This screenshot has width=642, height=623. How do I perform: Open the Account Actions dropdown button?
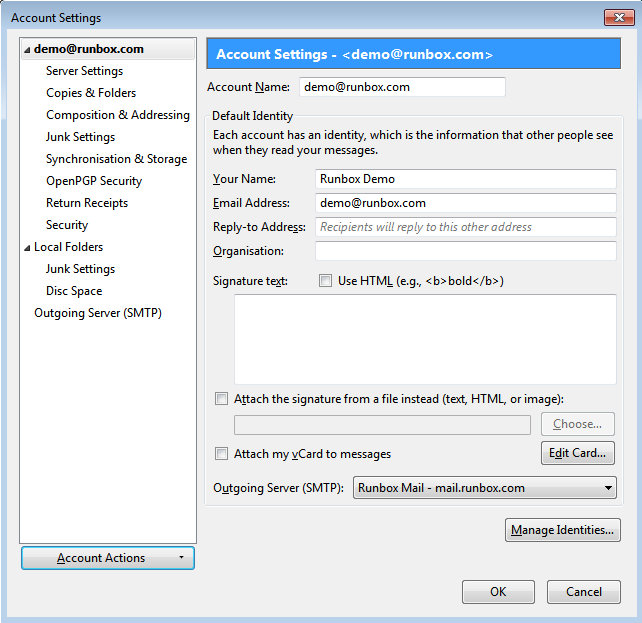coord(108,558)
